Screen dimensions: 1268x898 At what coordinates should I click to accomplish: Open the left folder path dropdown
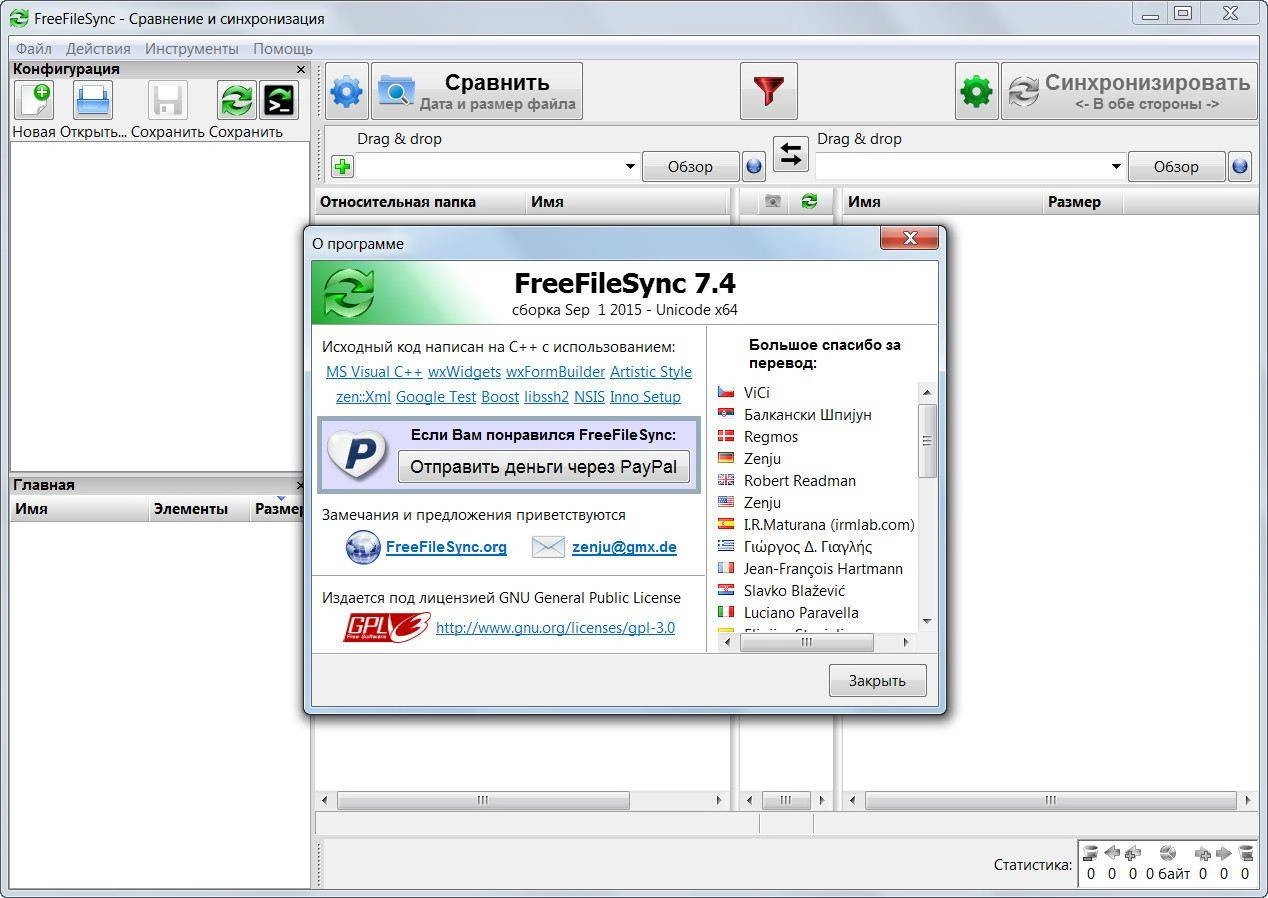click(x=630, y=167)
